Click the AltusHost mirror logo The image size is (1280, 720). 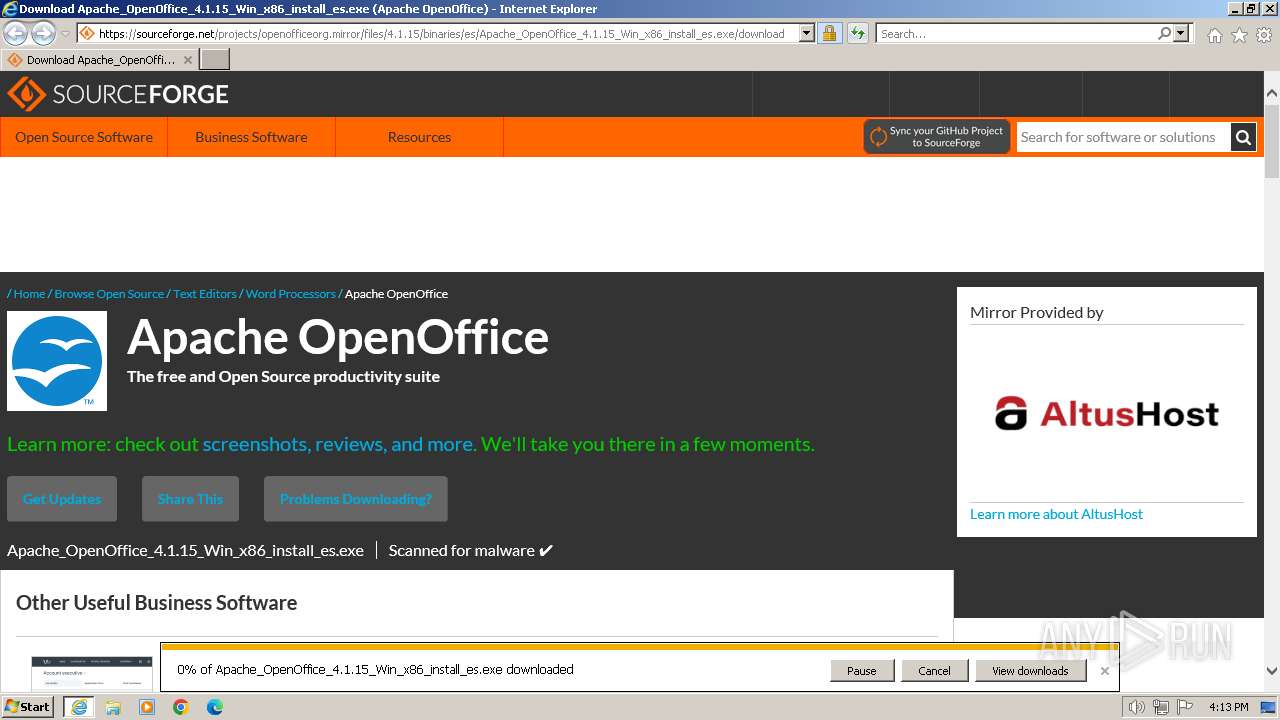point(1107,413)
